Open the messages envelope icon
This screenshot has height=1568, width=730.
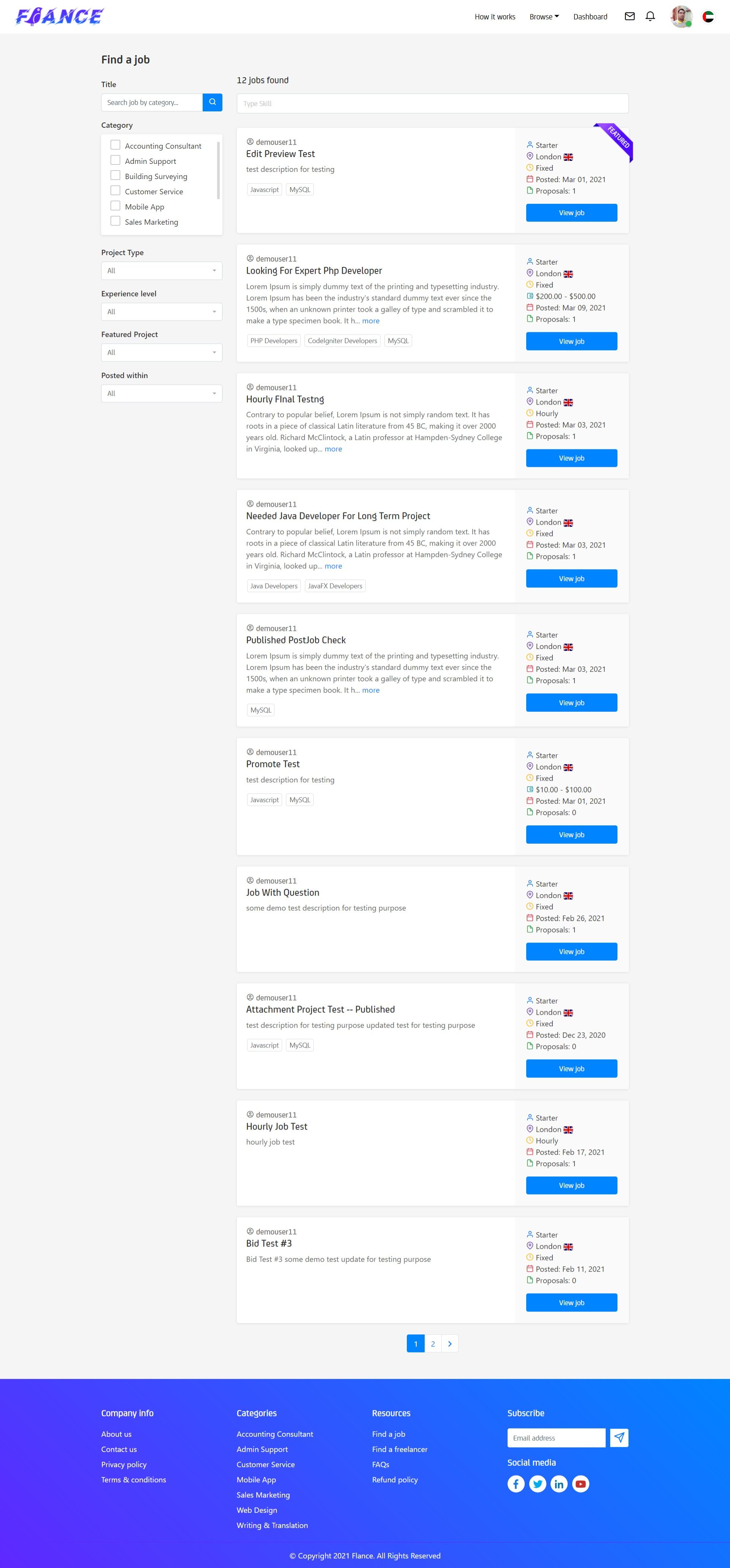630,16
